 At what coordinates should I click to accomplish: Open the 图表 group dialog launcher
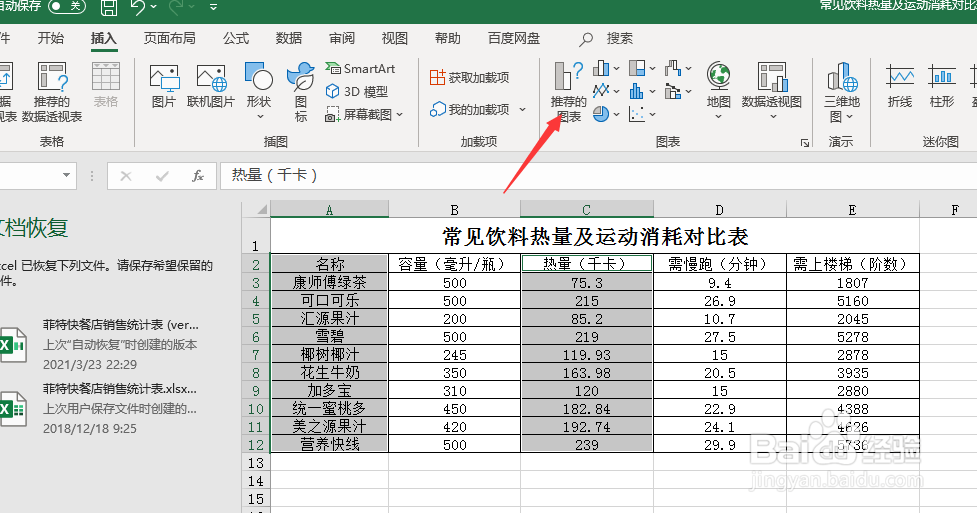coord(804,143)
